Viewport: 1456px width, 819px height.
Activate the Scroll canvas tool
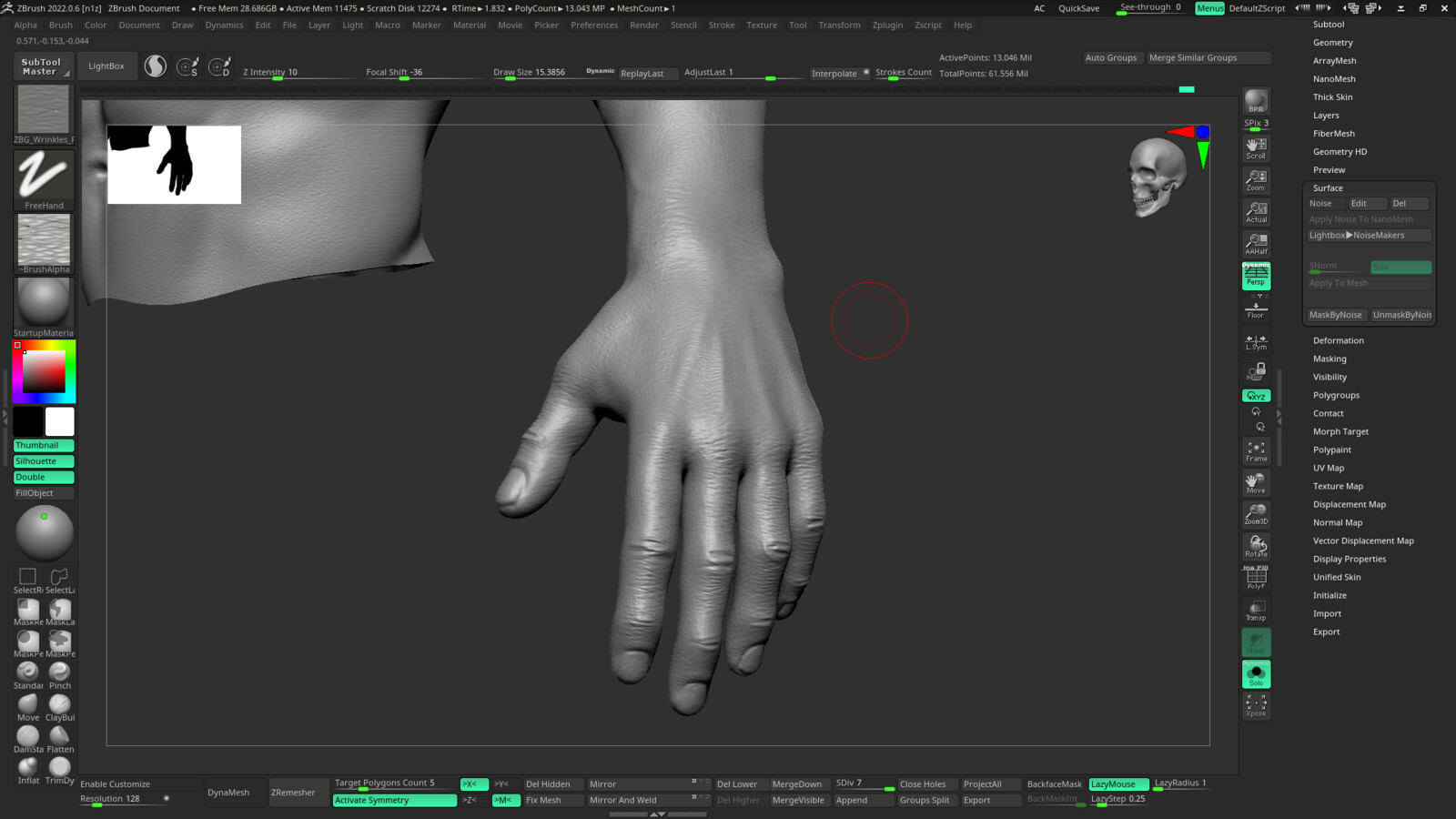1256,147
